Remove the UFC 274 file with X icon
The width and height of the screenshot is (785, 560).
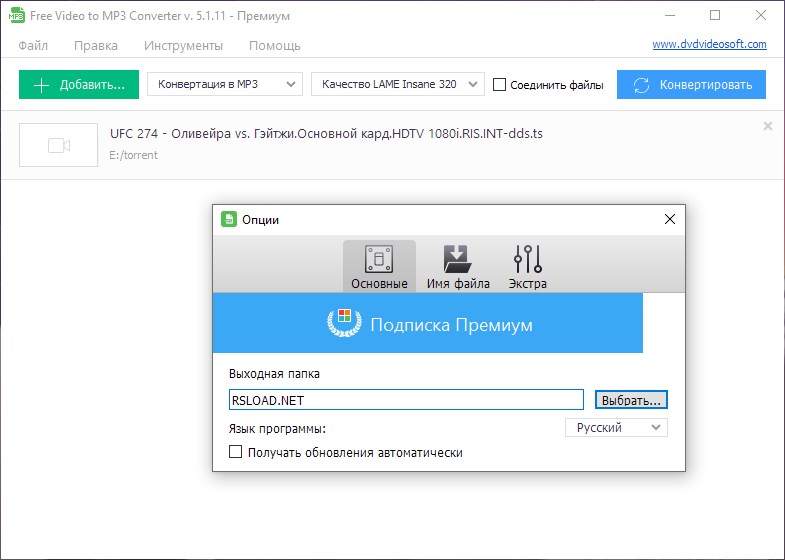768,126
